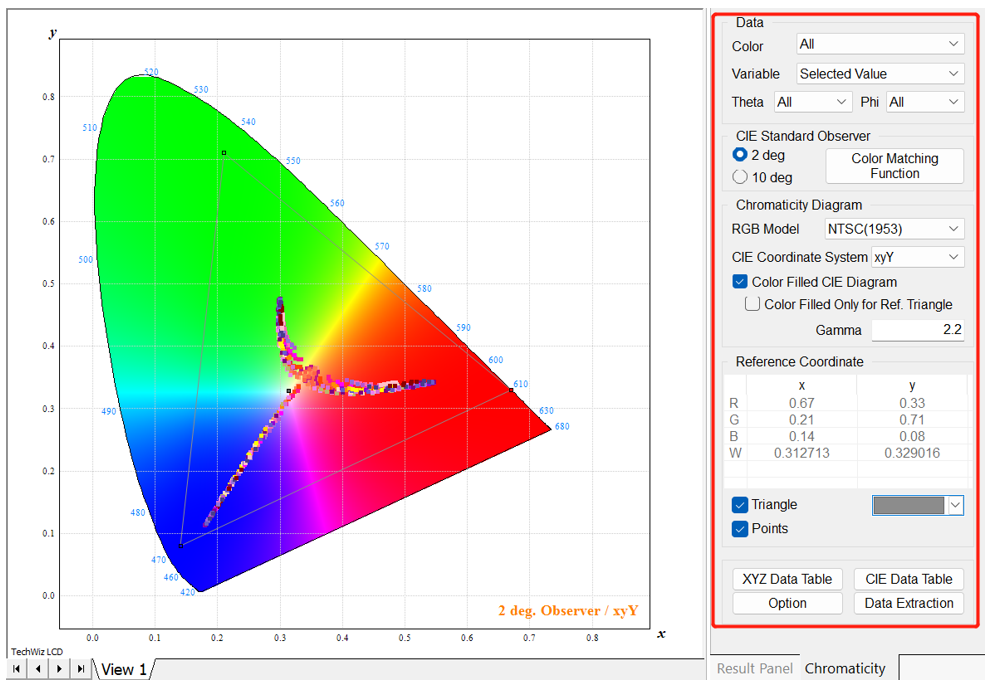
Task: Open the RGB Model NTSC(1953) dropdown
Action: 894,229
